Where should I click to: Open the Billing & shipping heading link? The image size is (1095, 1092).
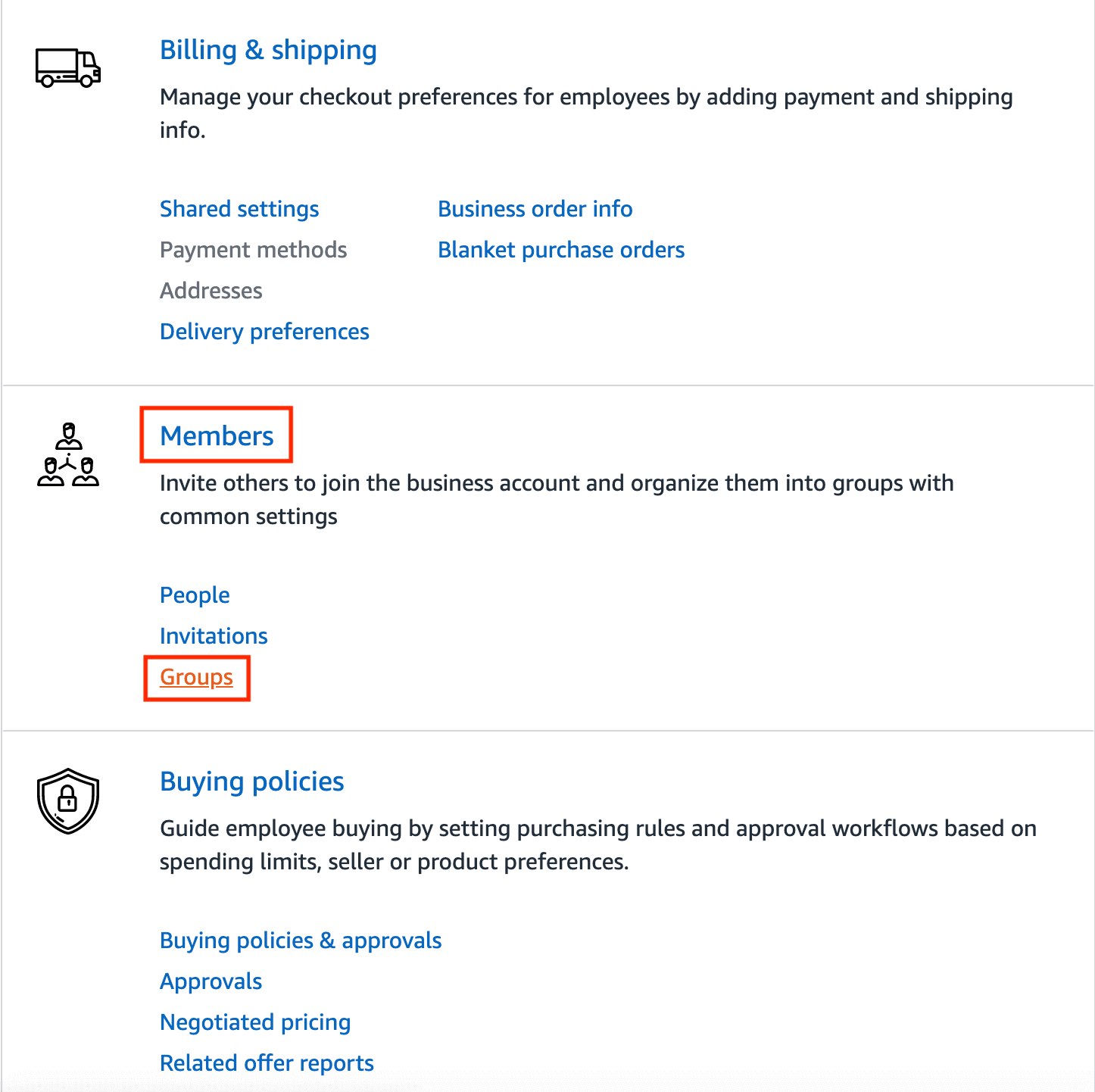coord(268,50)
